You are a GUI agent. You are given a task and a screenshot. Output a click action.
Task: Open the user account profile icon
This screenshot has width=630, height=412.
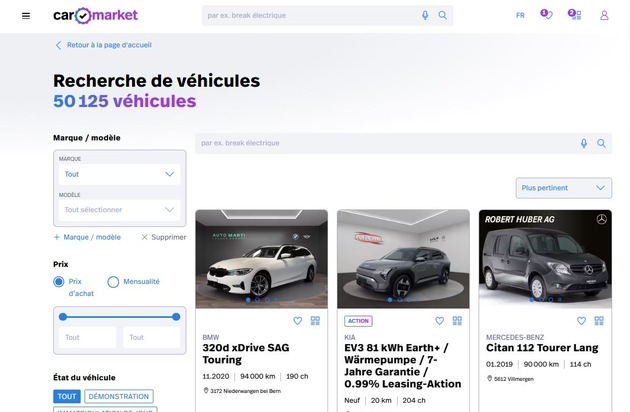coord(604,15)
